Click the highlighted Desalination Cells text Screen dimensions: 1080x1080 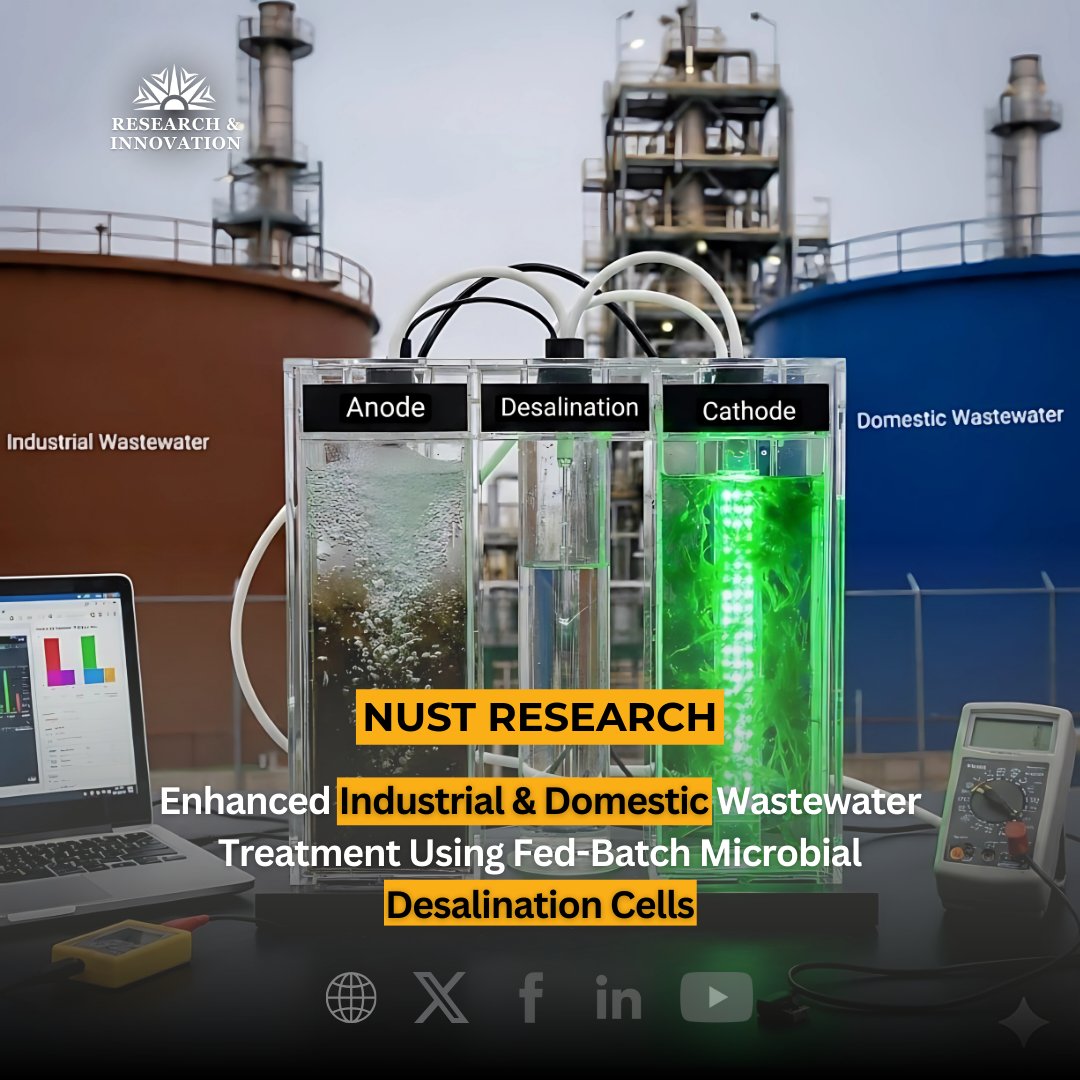click(540, 904)
